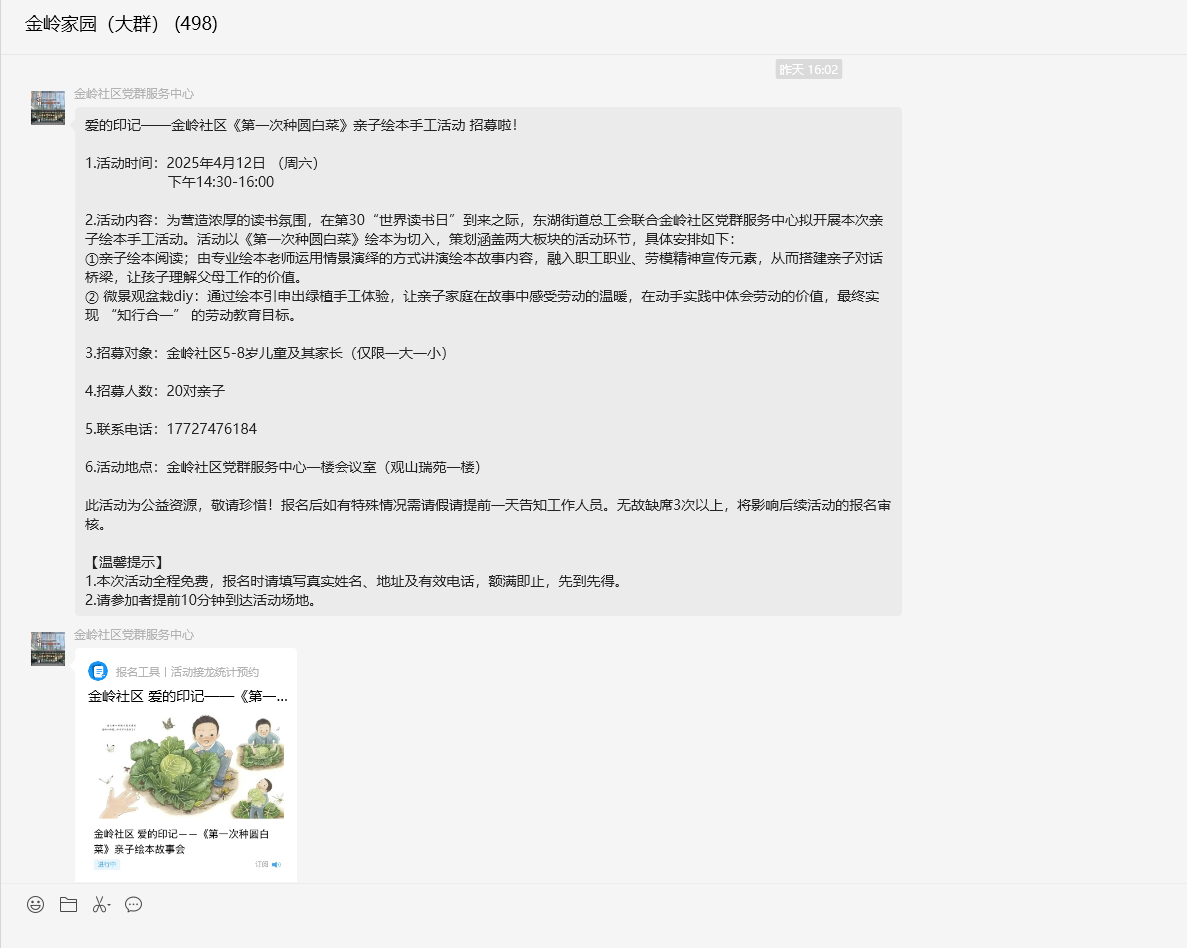Click the sender avatar beside the recruitment message
Image resolution: width=1187 pixels, height=948 pixels.
(x=48, y=108)
